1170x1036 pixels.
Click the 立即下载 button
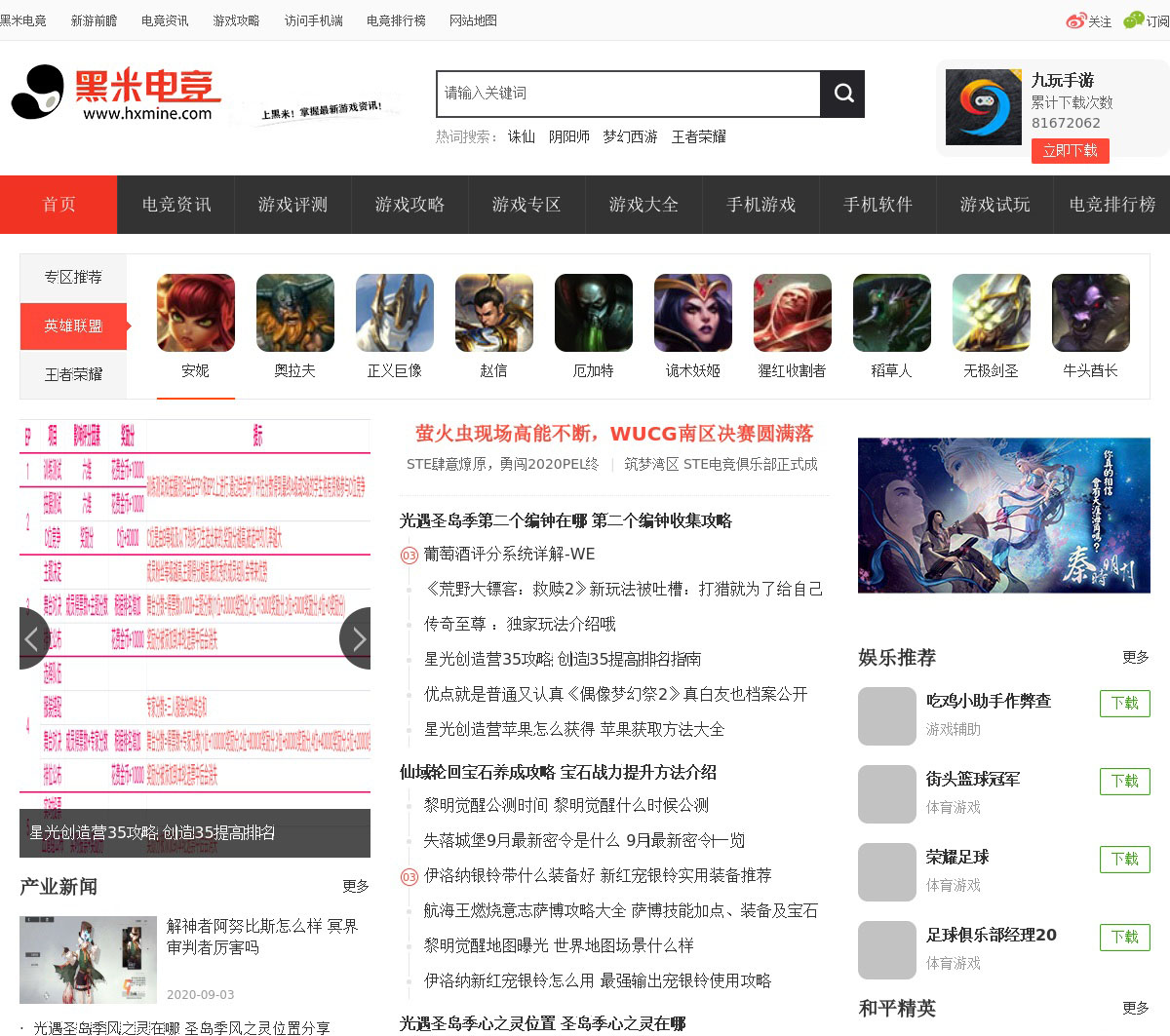tap(1070, 150)
